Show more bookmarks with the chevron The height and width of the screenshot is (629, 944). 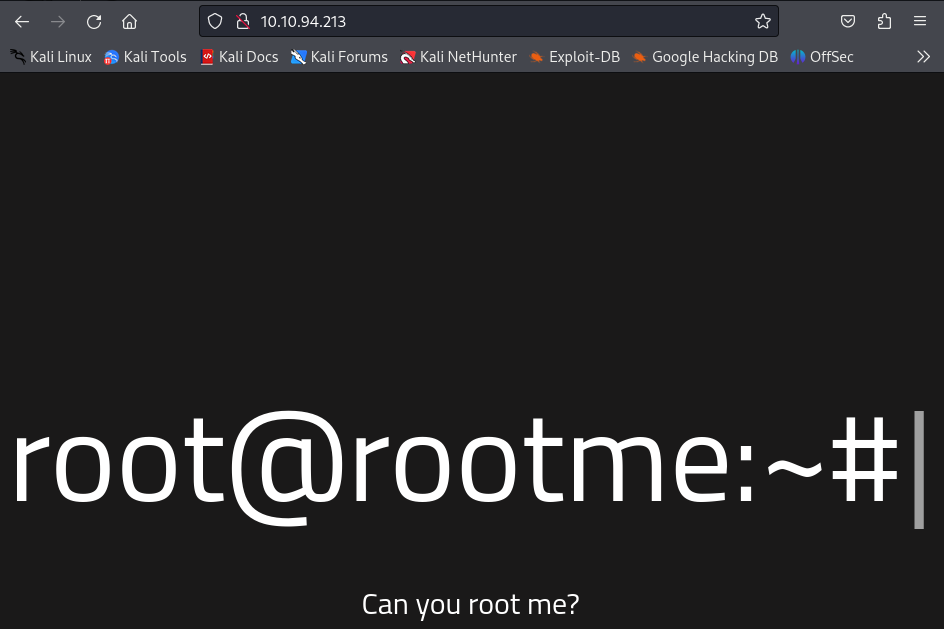(x=924, y=57)
